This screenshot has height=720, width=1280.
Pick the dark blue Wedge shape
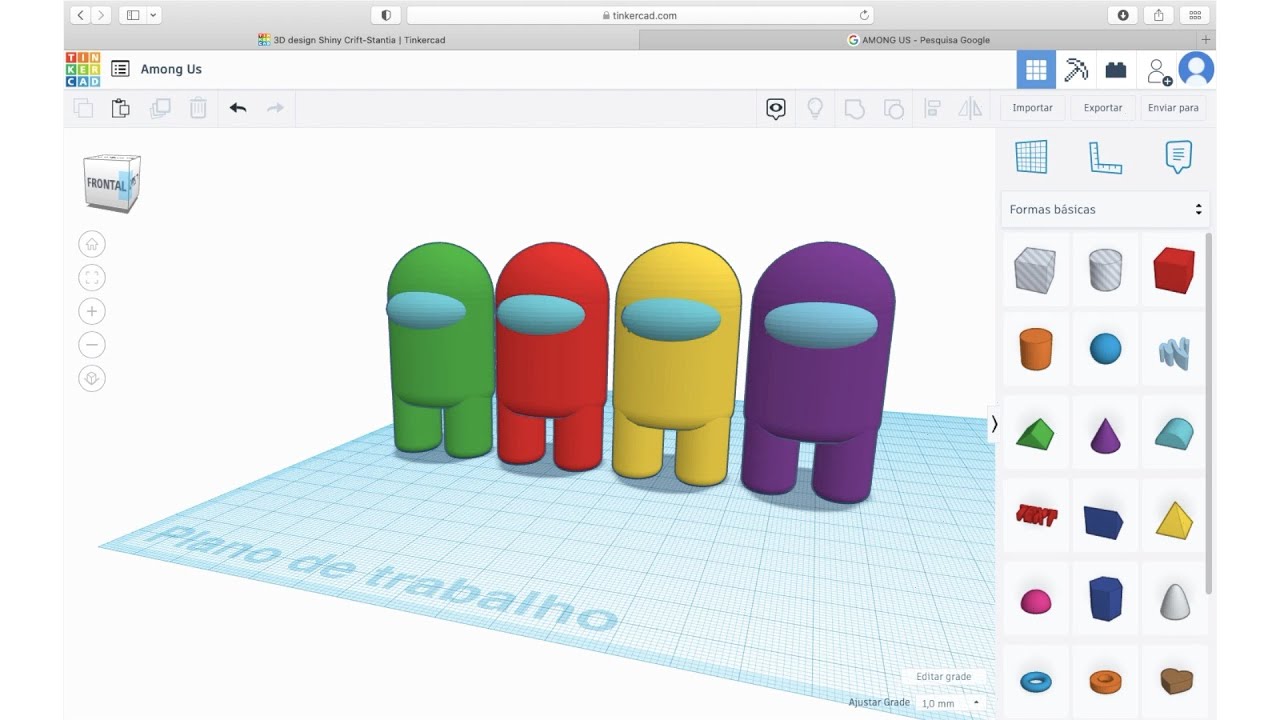[x=1104, y=521]
